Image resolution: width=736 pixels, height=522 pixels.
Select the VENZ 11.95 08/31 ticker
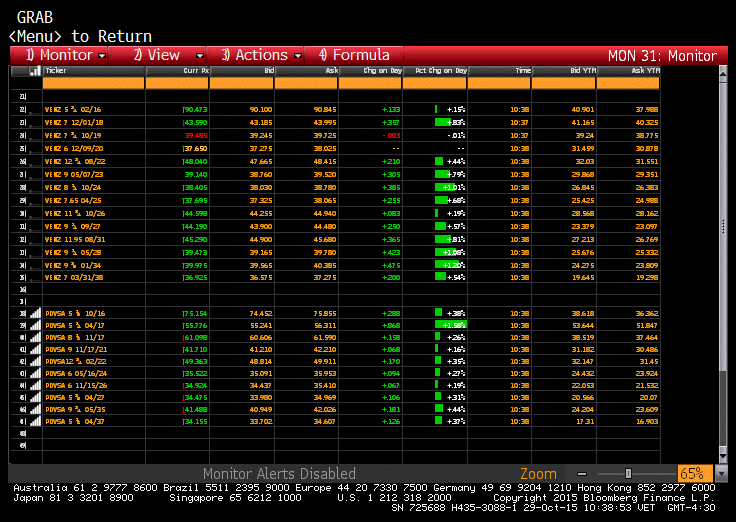coord(75,239)
